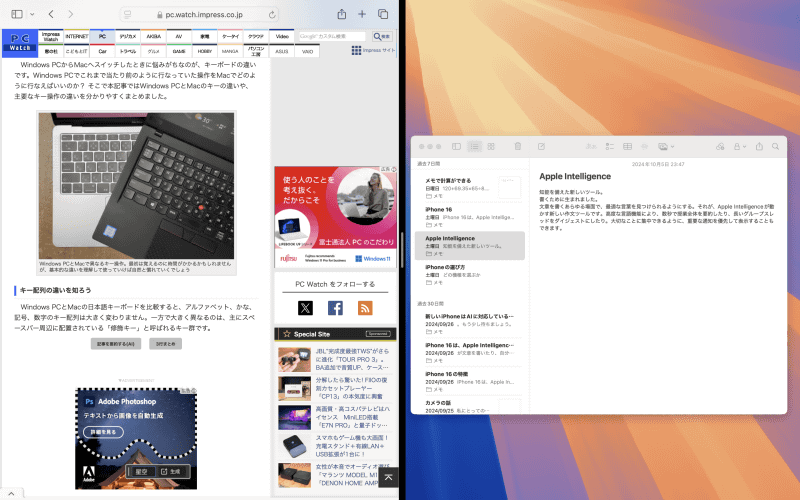Open the Impress Watch site tab
Screen dimensions: 800x500
[x=51, y=36]
